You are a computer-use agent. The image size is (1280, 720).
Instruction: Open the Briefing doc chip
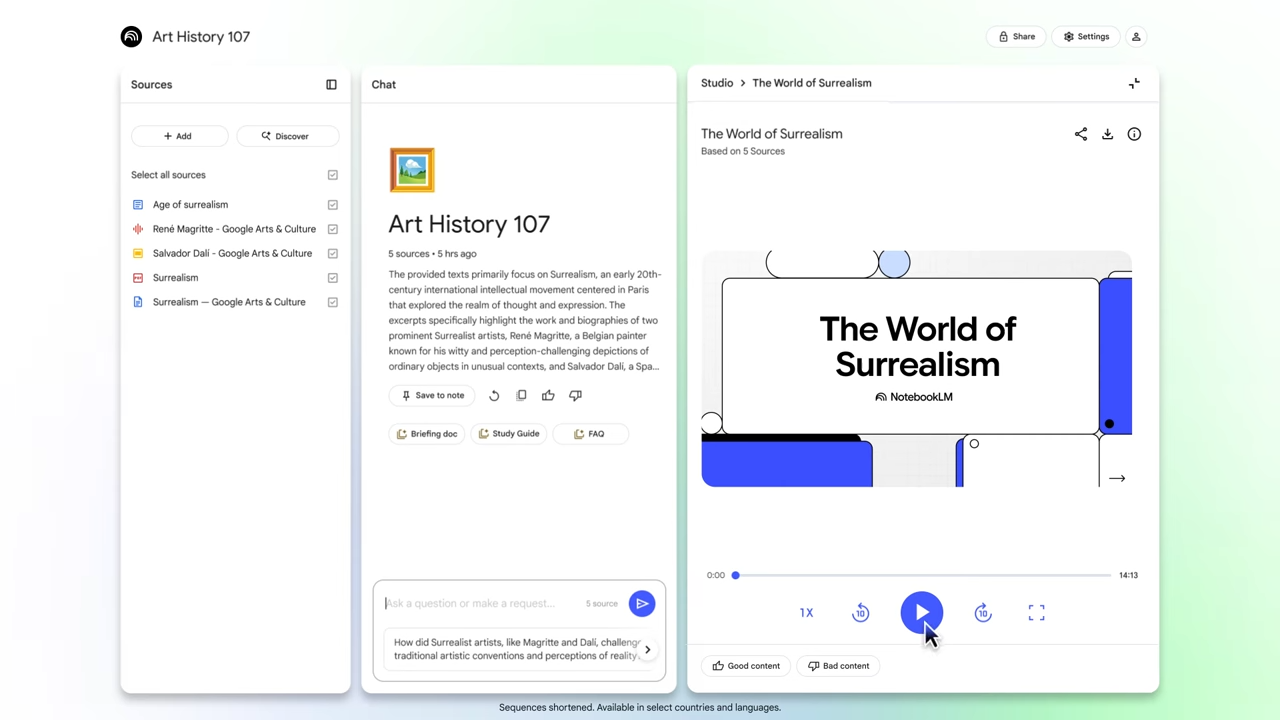click(427, 434)
